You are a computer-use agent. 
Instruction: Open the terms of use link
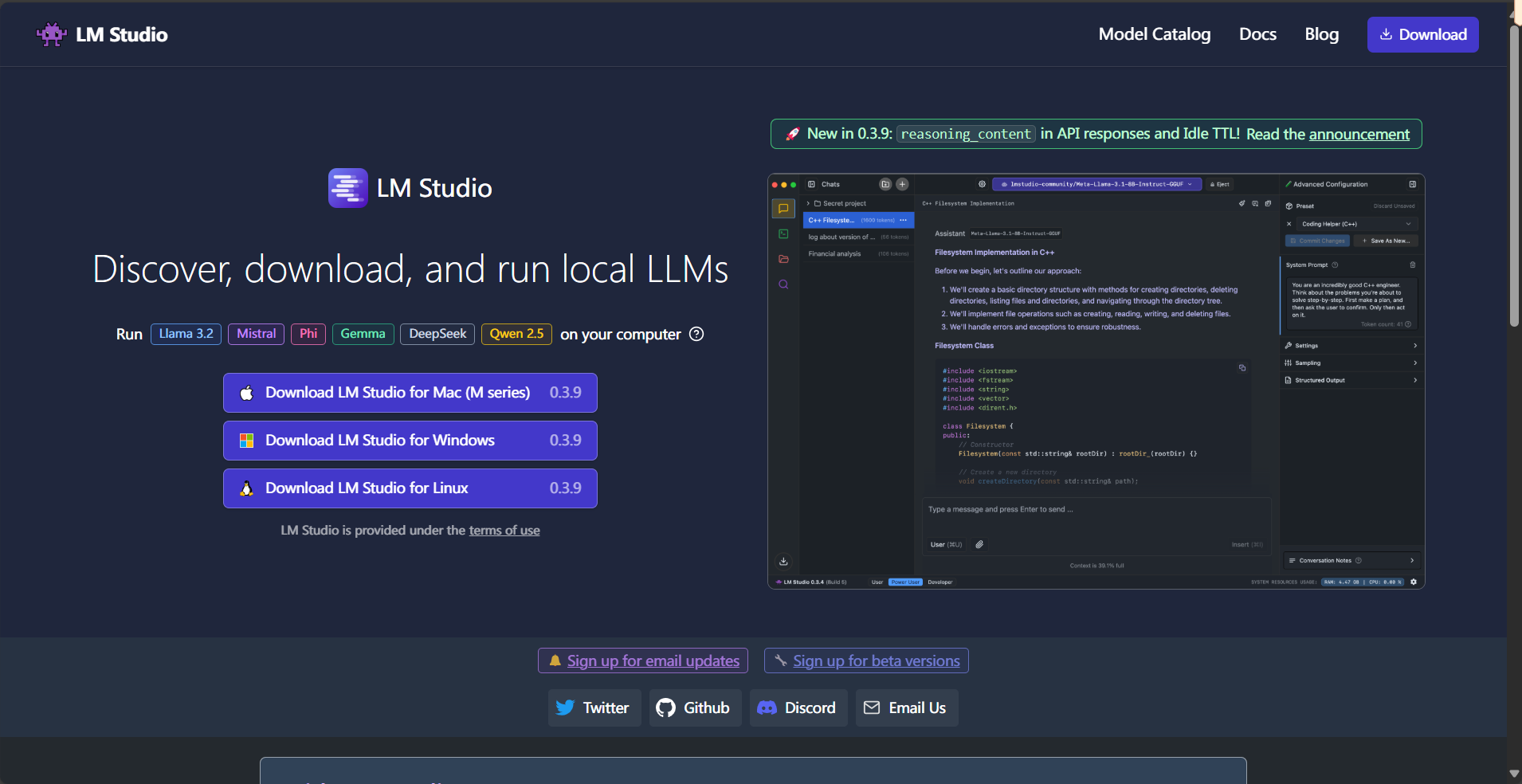pyautogui.click(x=504, y=531)
